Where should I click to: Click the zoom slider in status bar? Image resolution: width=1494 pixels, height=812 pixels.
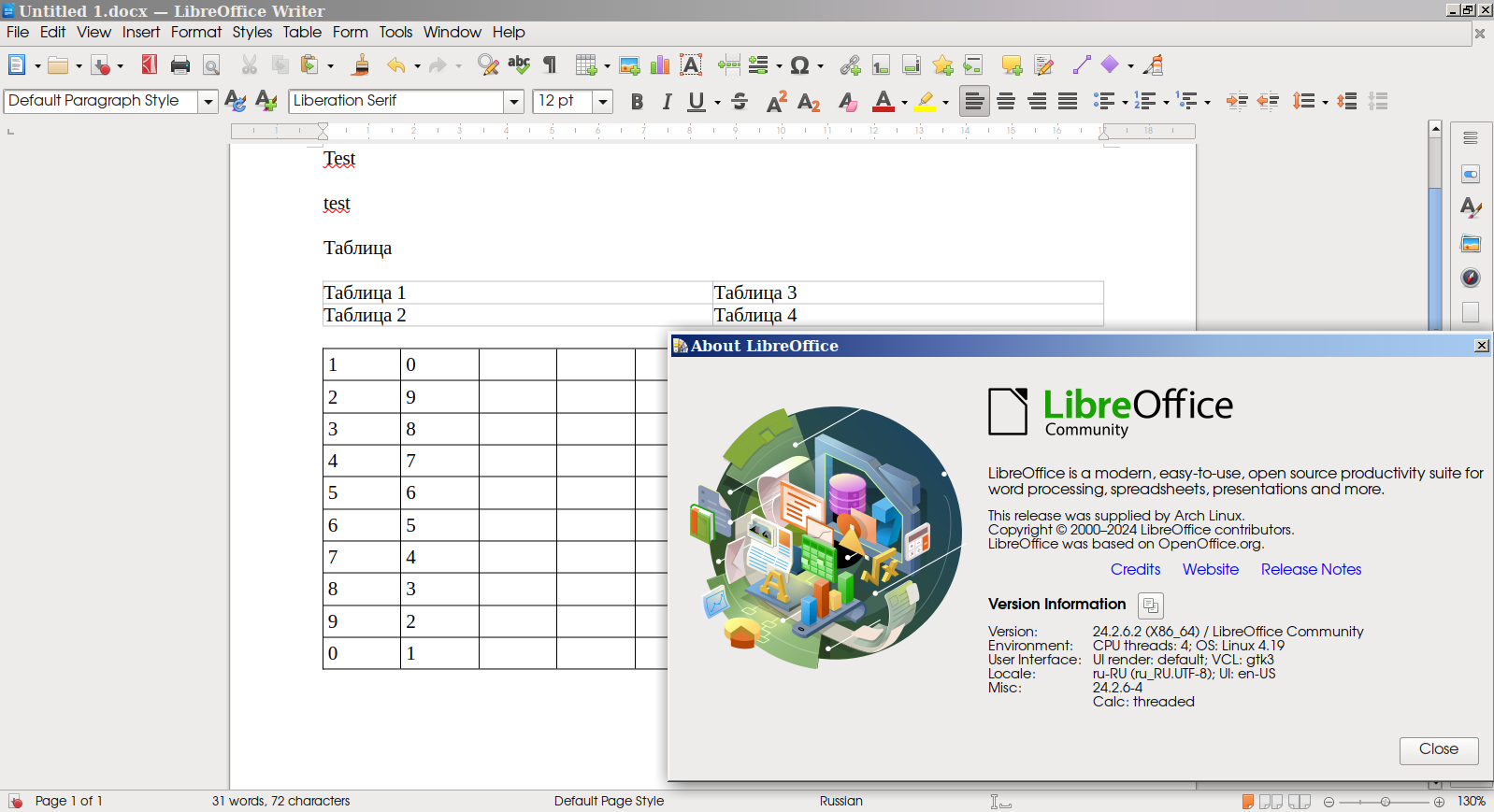pyautogui.click(x=1385, y=802)
